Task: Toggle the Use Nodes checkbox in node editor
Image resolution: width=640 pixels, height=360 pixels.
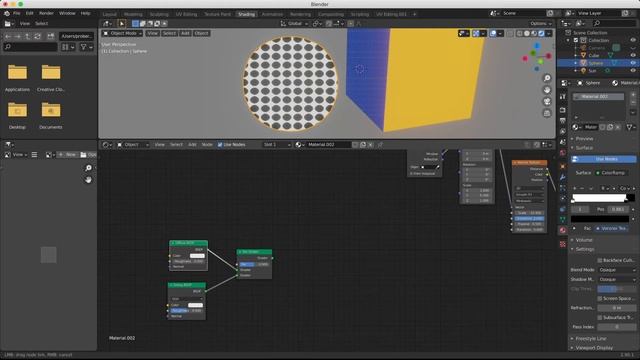Action: pyautogui.click(x=220, y=145)
